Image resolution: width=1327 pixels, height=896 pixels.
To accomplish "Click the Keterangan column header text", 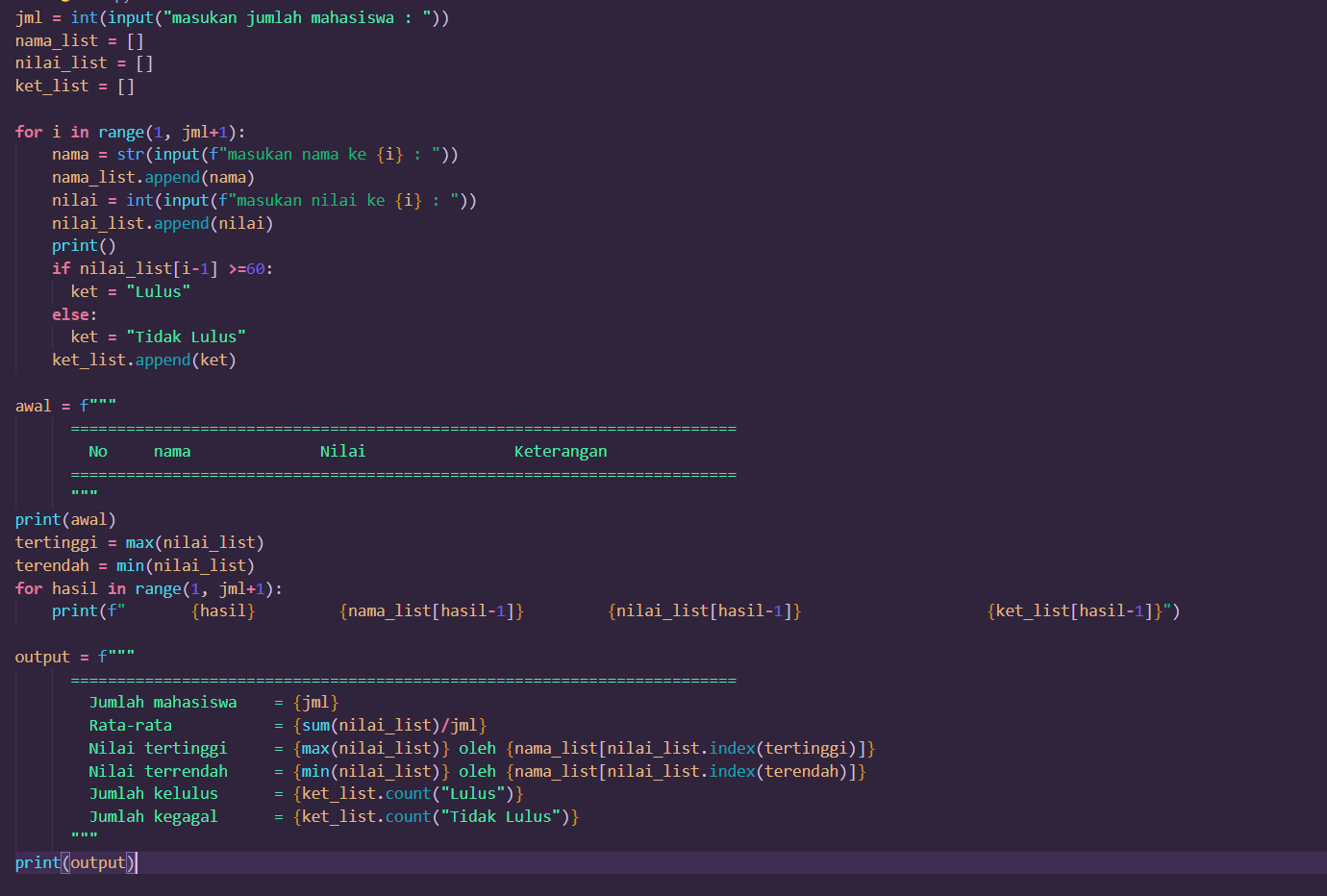I will [x=561, y=450].
